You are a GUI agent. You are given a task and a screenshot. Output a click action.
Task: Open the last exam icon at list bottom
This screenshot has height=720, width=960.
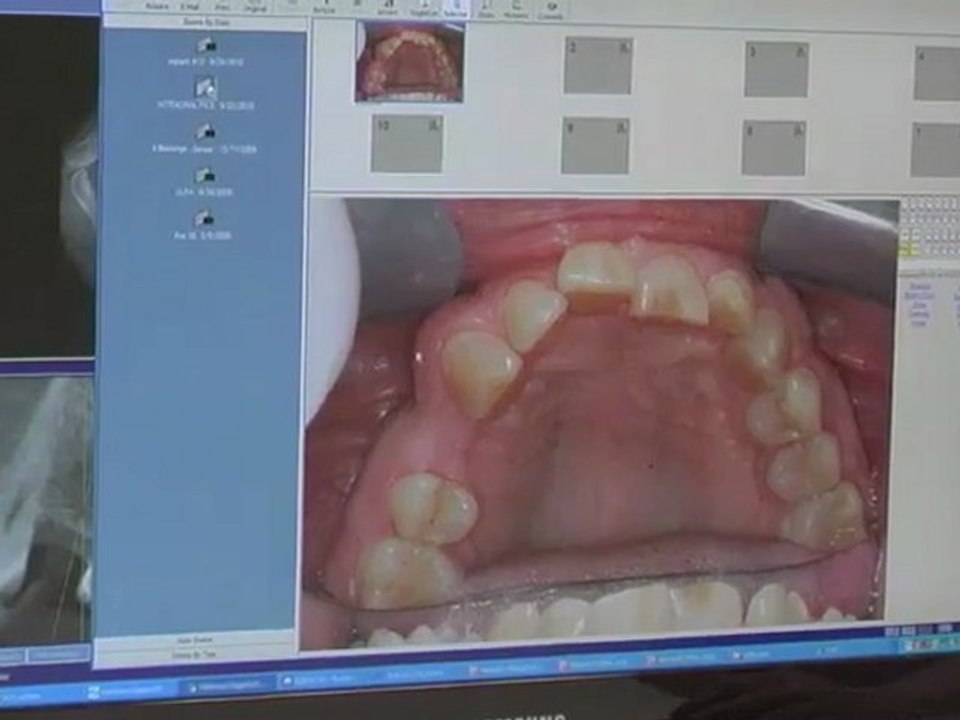(x=203, y=219)
